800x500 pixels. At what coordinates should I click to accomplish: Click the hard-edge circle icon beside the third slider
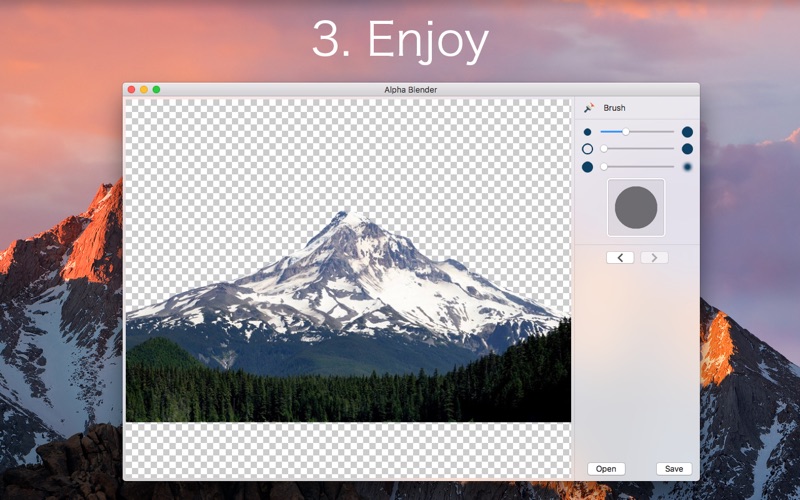587,167
